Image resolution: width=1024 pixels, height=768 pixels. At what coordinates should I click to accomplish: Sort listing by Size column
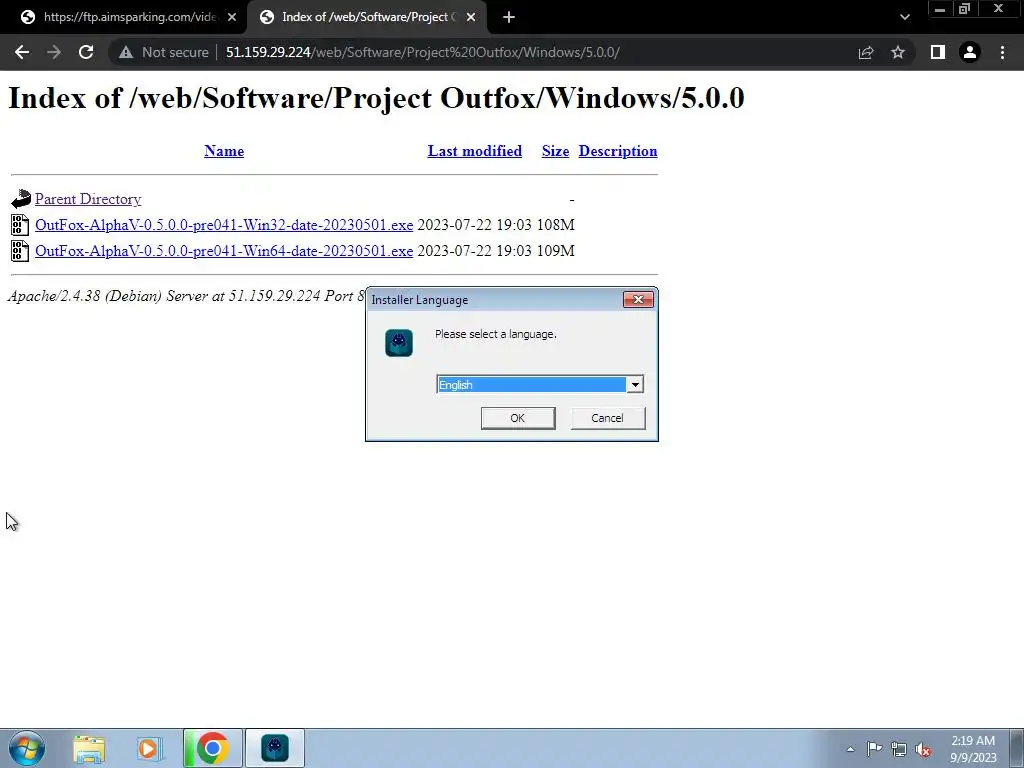pos(555,151)
